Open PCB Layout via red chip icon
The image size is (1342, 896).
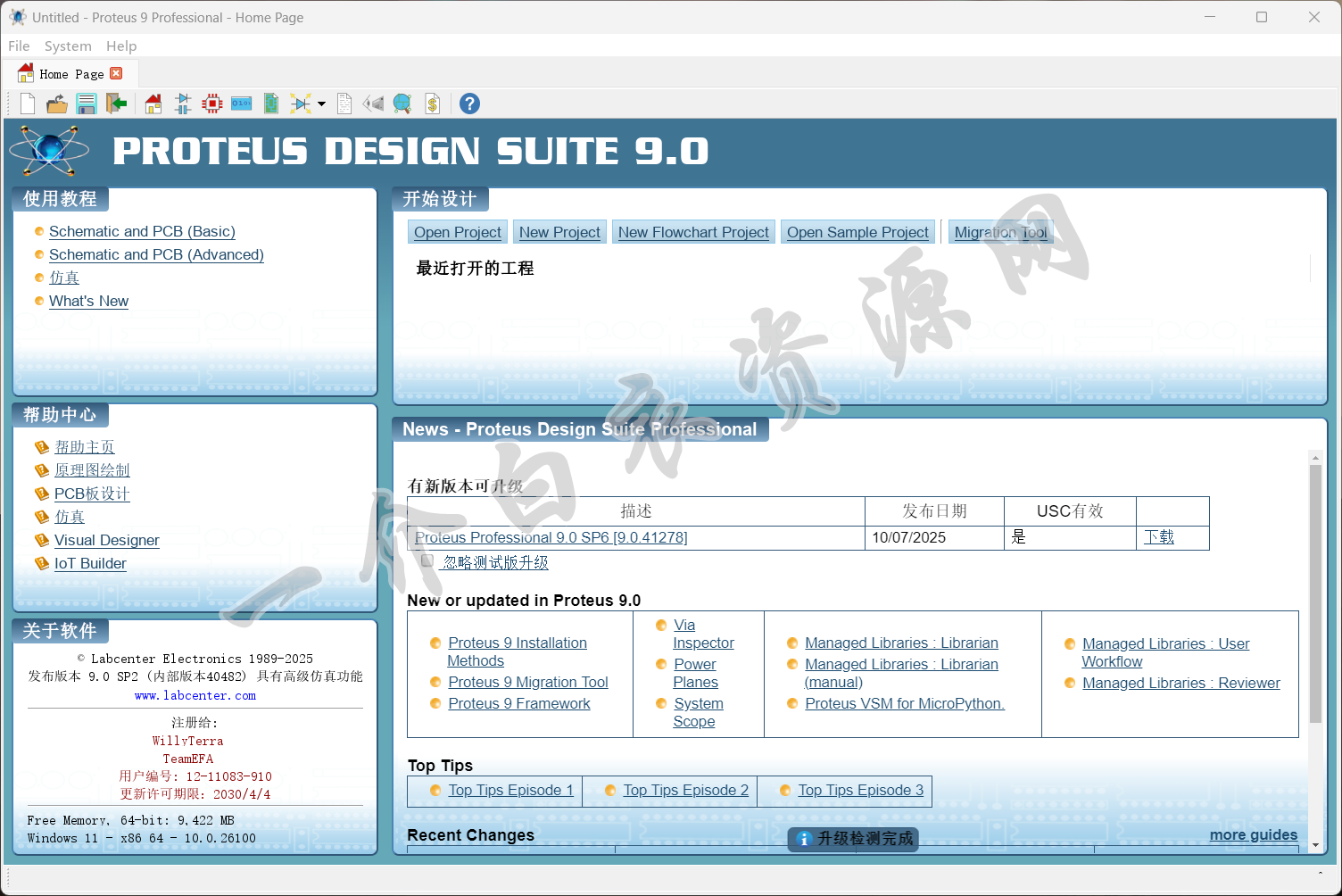[x=212, y=104]
